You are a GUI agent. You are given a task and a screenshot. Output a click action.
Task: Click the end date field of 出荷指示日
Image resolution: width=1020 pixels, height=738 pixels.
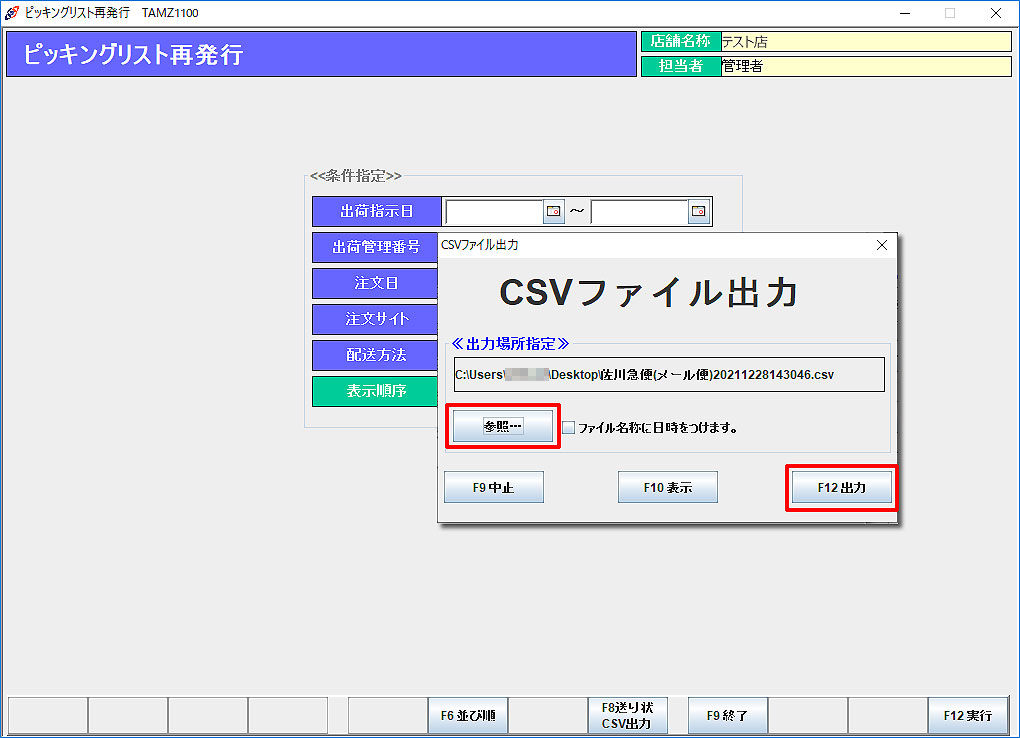tap(639, 212)
